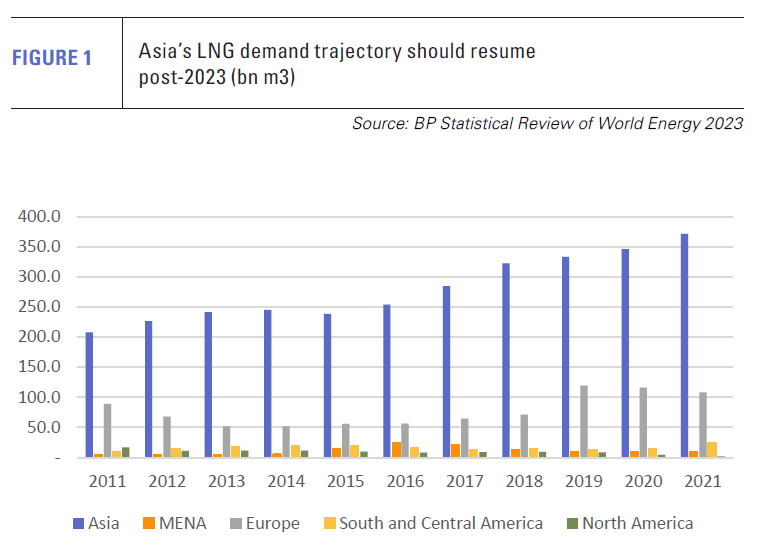
Task: Click the 400.0 y-axis label
Action: coord(41,216)
